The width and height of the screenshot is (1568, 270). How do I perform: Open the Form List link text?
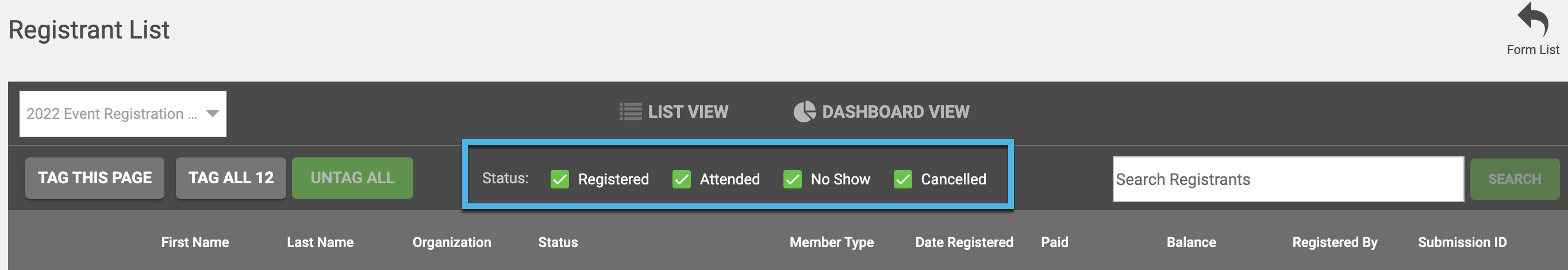pyautogui.click(x=1532, y=50)
